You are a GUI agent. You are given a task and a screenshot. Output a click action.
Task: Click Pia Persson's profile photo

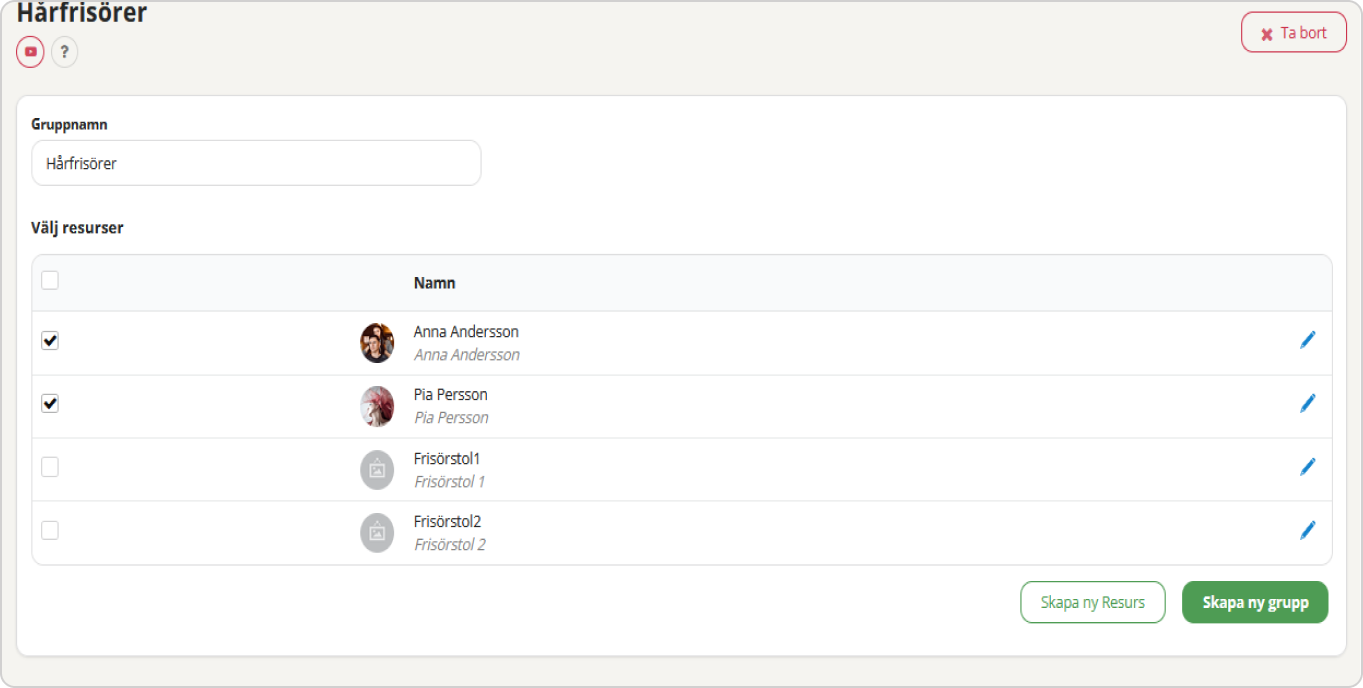tap(377, 406)
